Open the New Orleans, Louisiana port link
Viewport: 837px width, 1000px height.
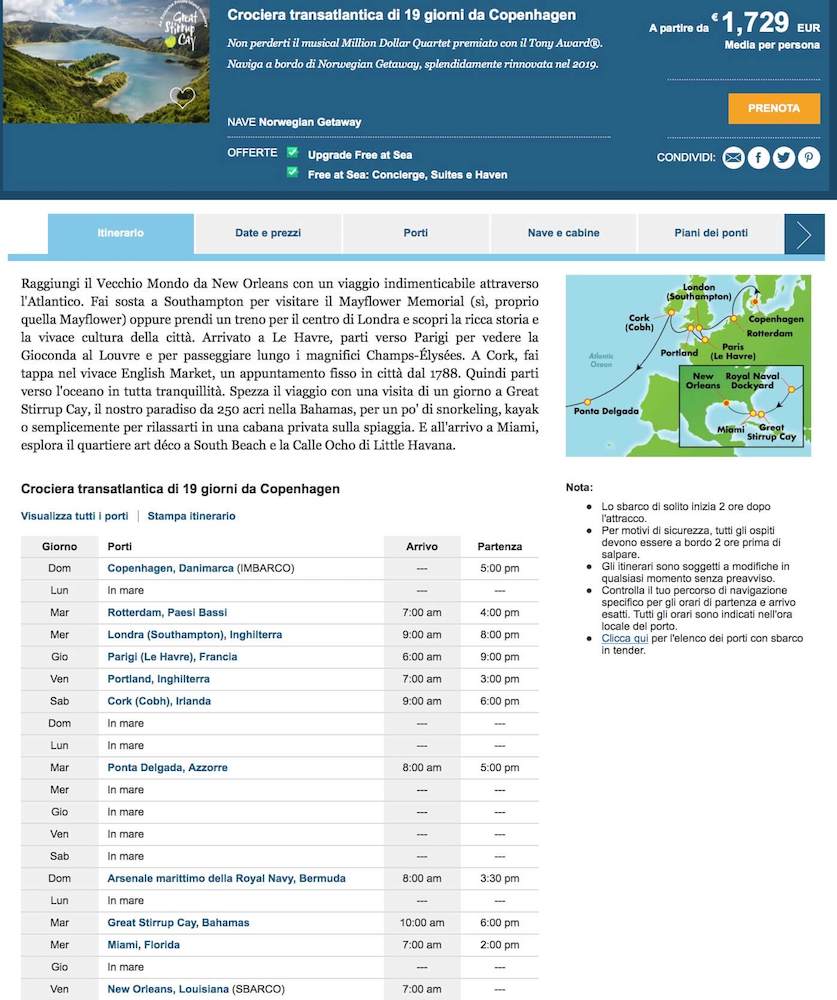point(168,989)
